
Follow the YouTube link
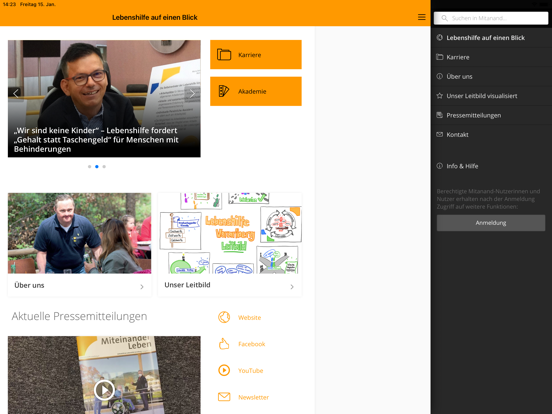(250, 371)
